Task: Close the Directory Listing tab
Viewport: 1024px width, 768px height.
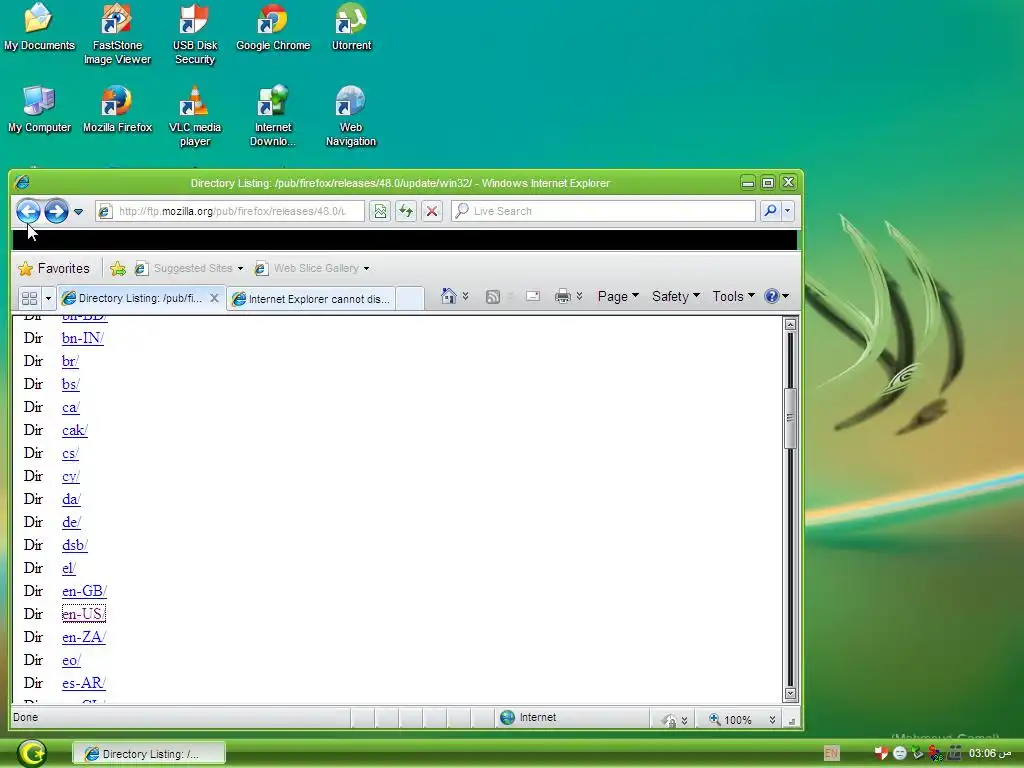Action: tap(214, 298)
